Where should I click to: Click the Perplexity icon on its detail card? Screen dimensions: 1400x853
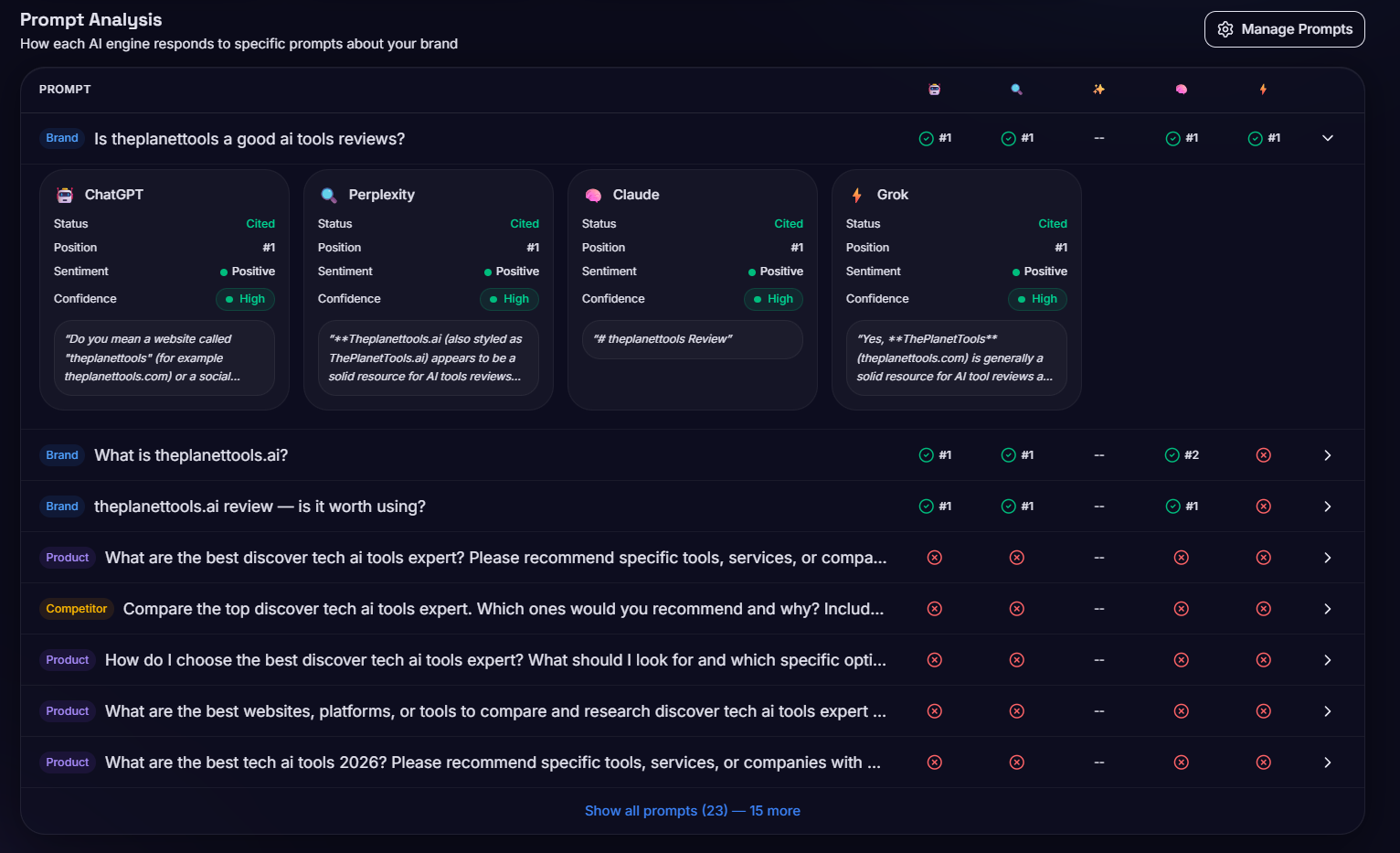click(329, 194)
